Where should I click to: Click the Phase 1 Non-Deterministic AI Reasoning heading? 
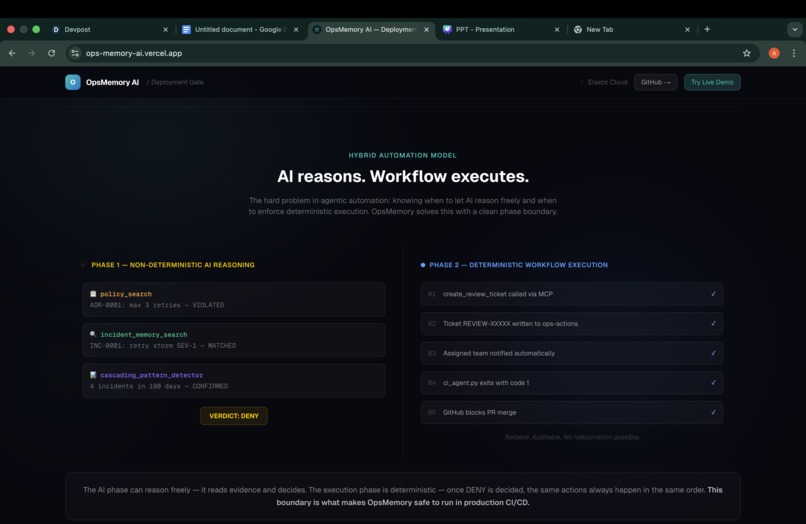[173, 265]
